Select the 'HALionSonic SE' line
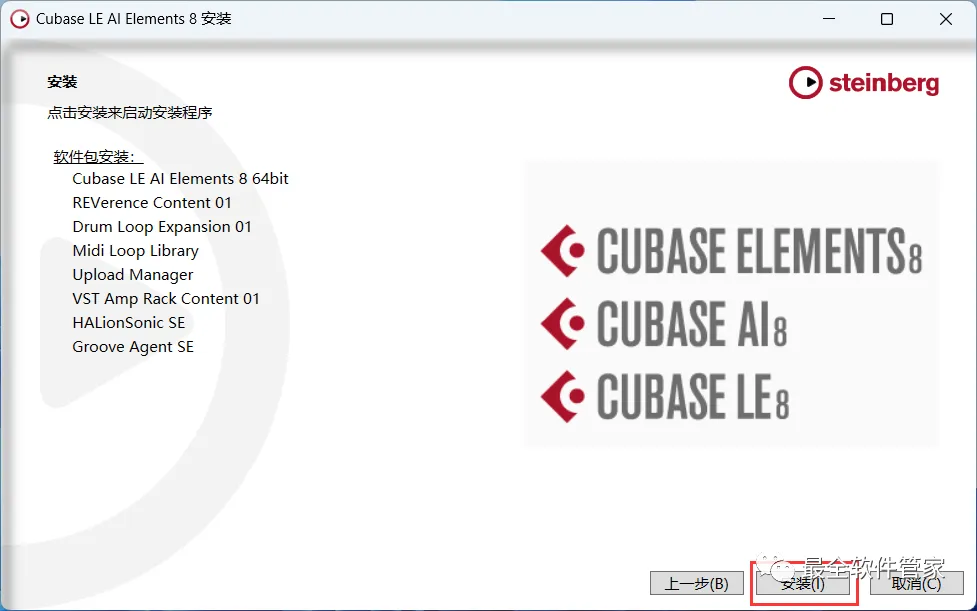977x611 pixels. [x=128, y=323]
